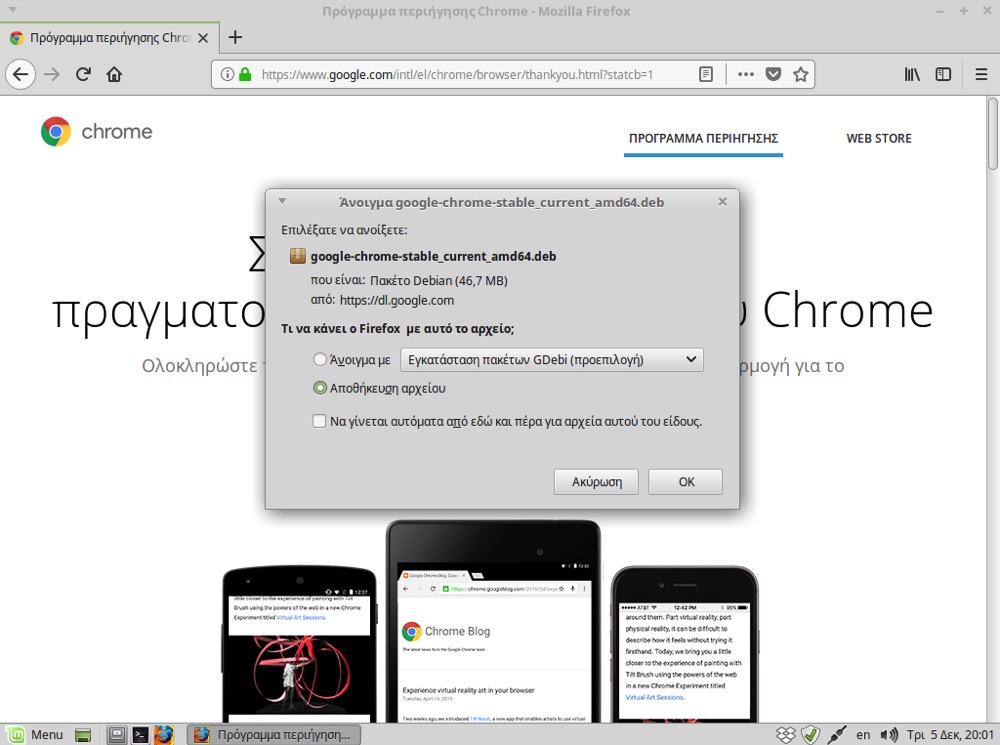Click the file name google-chrome-stable_current_amd64.deb
The width and height of the screenshot is (1000, 745).
[x=433, y=256]
